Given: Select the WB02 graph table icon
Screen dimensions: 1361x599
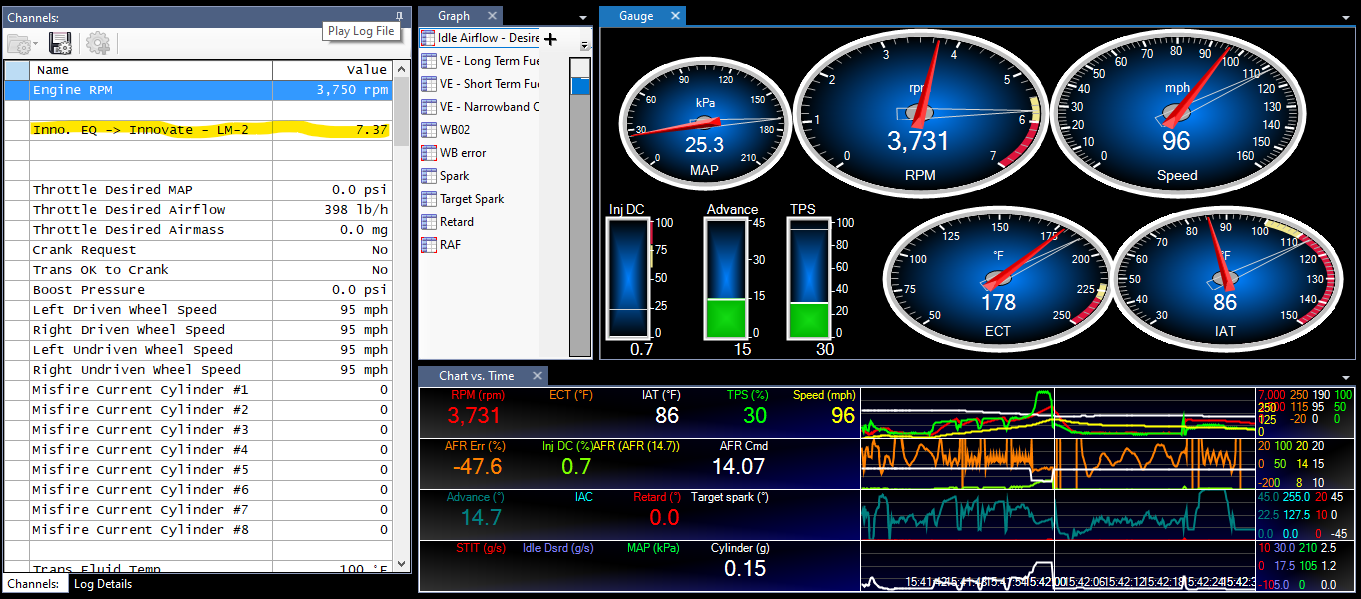Looking at the screenshot, I should (429, 130).
